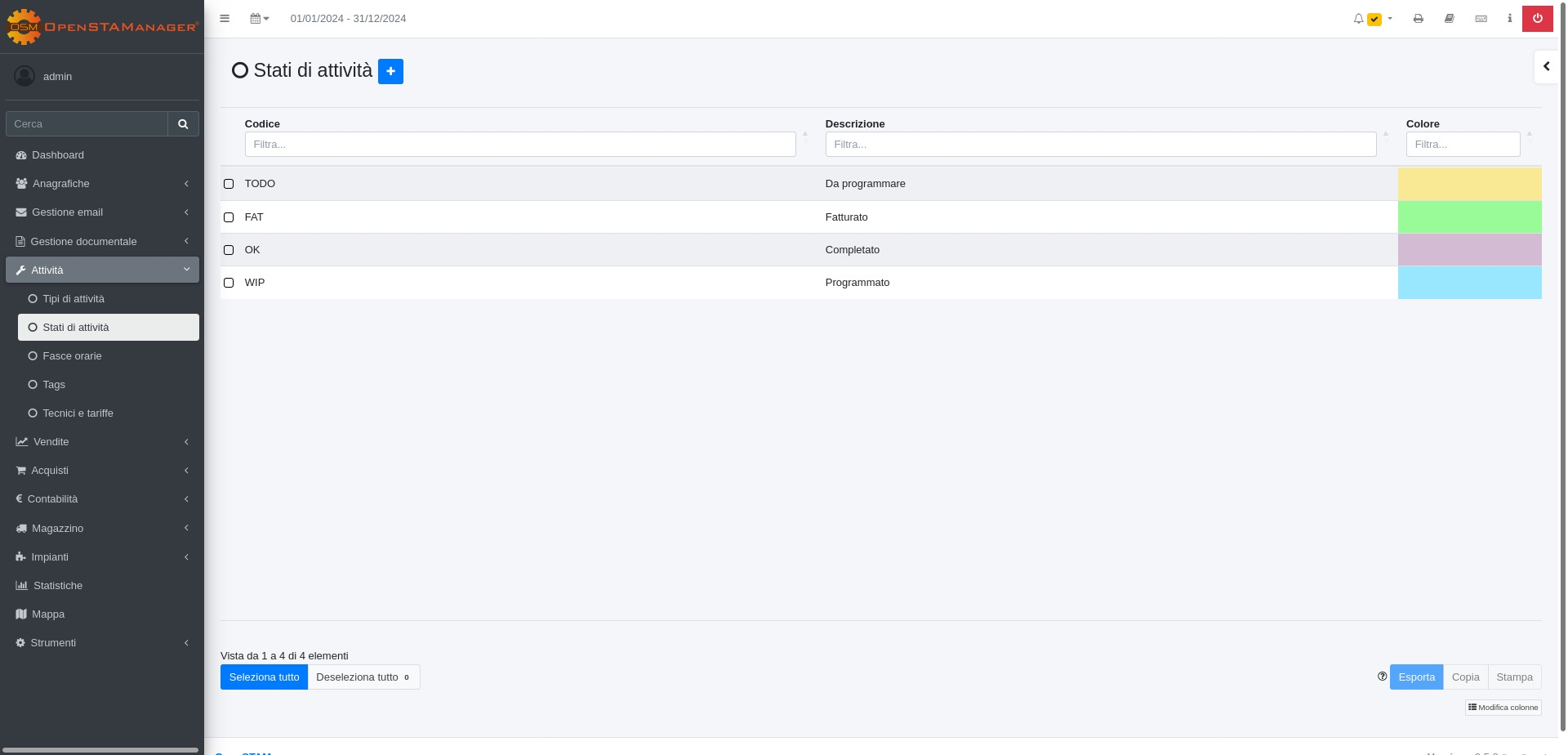
Task: Click the yellow color cell for TODO
Action: pyautogui.click(x=1469, y=184)
